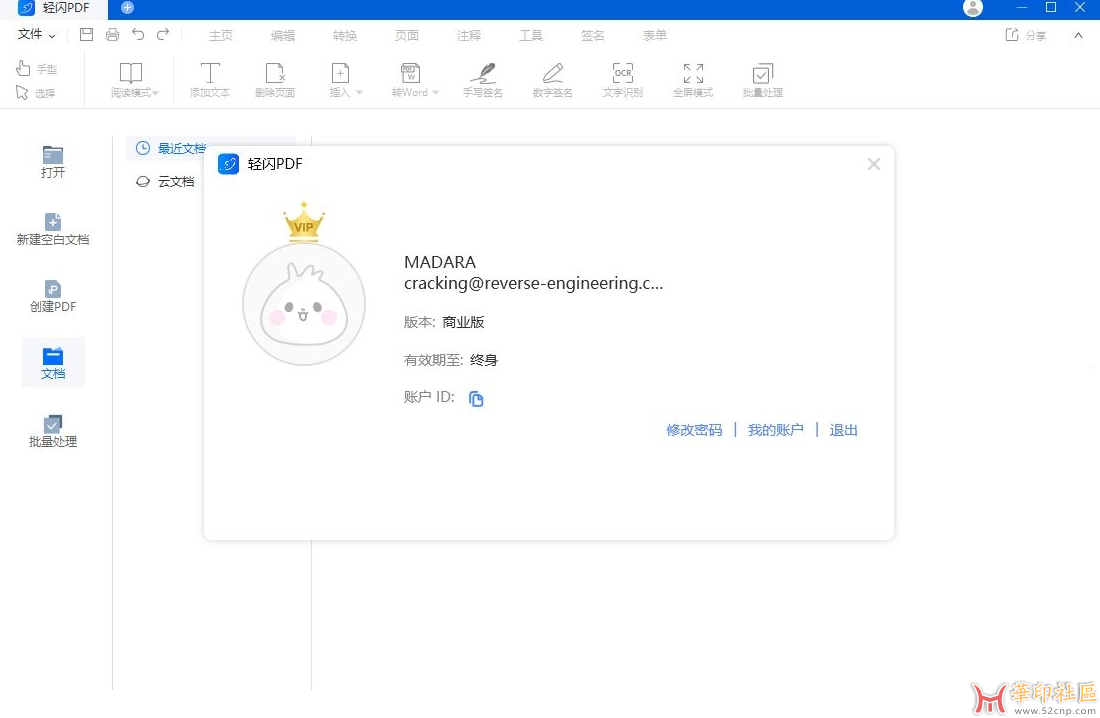Click the insert (插入) page icon
Screen dimensions: 1100x718
[340, 73]
